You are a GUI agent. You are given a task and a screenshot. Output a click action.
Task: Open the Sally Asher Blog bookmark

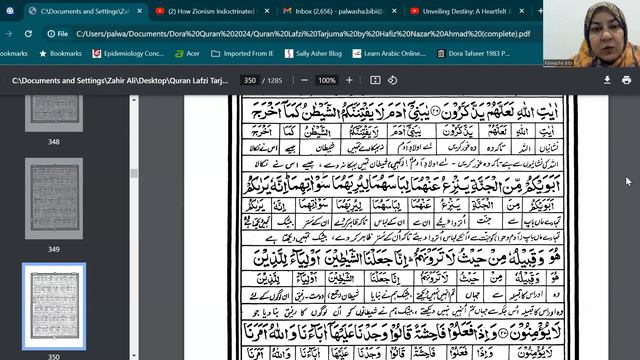pos(313,53)
